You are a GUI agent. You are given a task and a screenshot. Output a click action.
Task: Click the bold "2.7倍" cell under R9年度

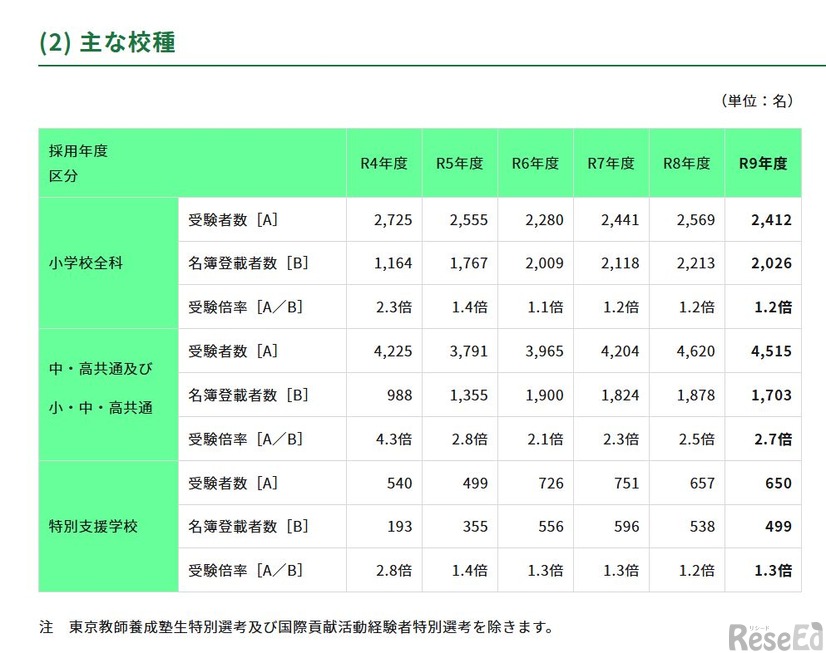click(x=773, y=439)
